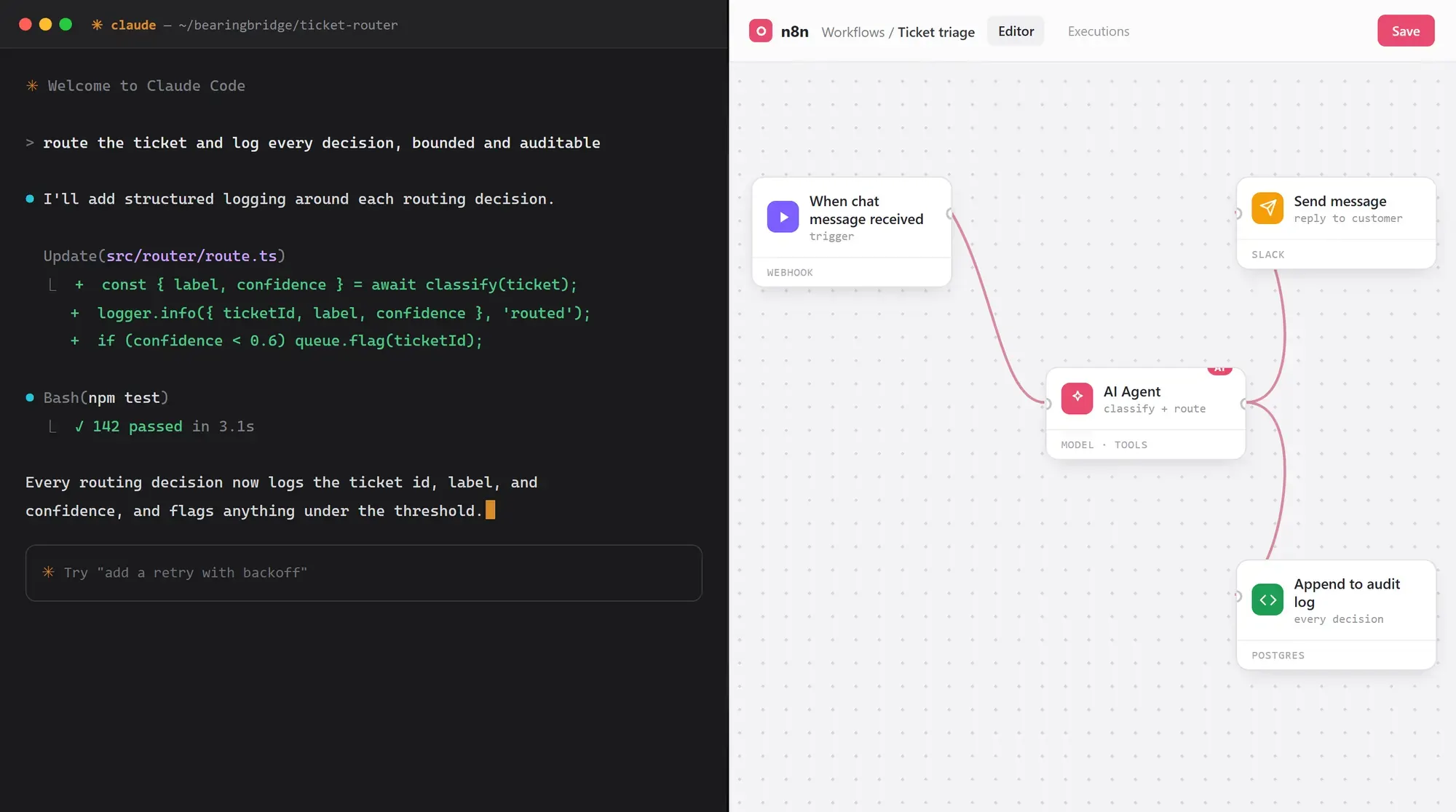Click the src/router/route.ts file path
The width and height of the screenshot is (1456, 812).
point(191,256)
